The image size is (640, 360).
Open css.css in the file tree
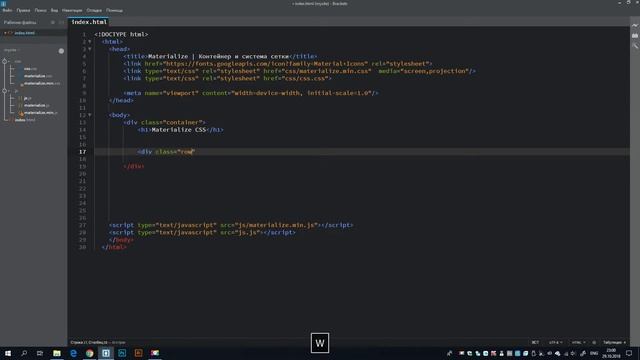coord(30,69)
